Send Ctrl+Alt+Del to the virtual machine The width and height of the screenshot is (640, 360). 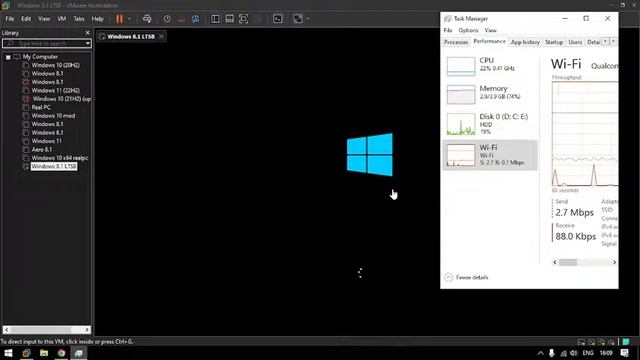pyautogui.click(x=147, y=19)
